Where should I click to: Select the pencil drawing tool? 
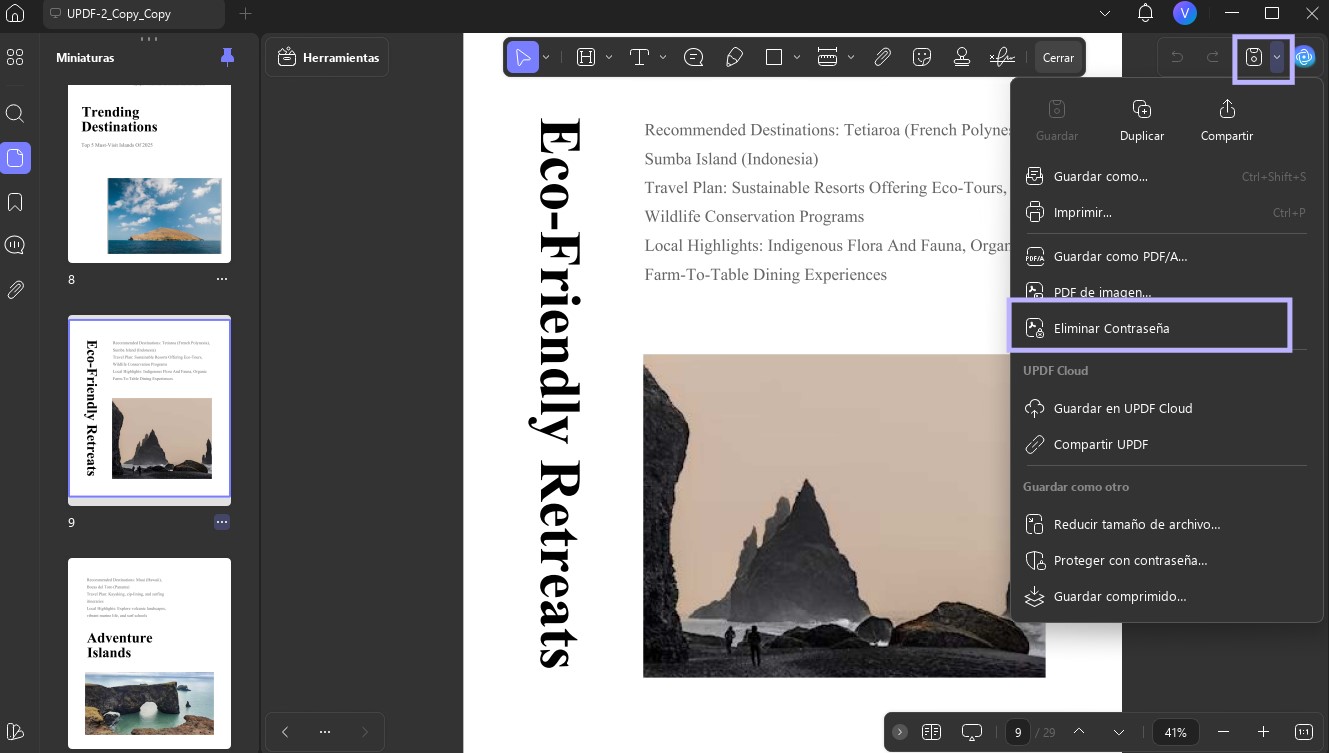point(734,57)
